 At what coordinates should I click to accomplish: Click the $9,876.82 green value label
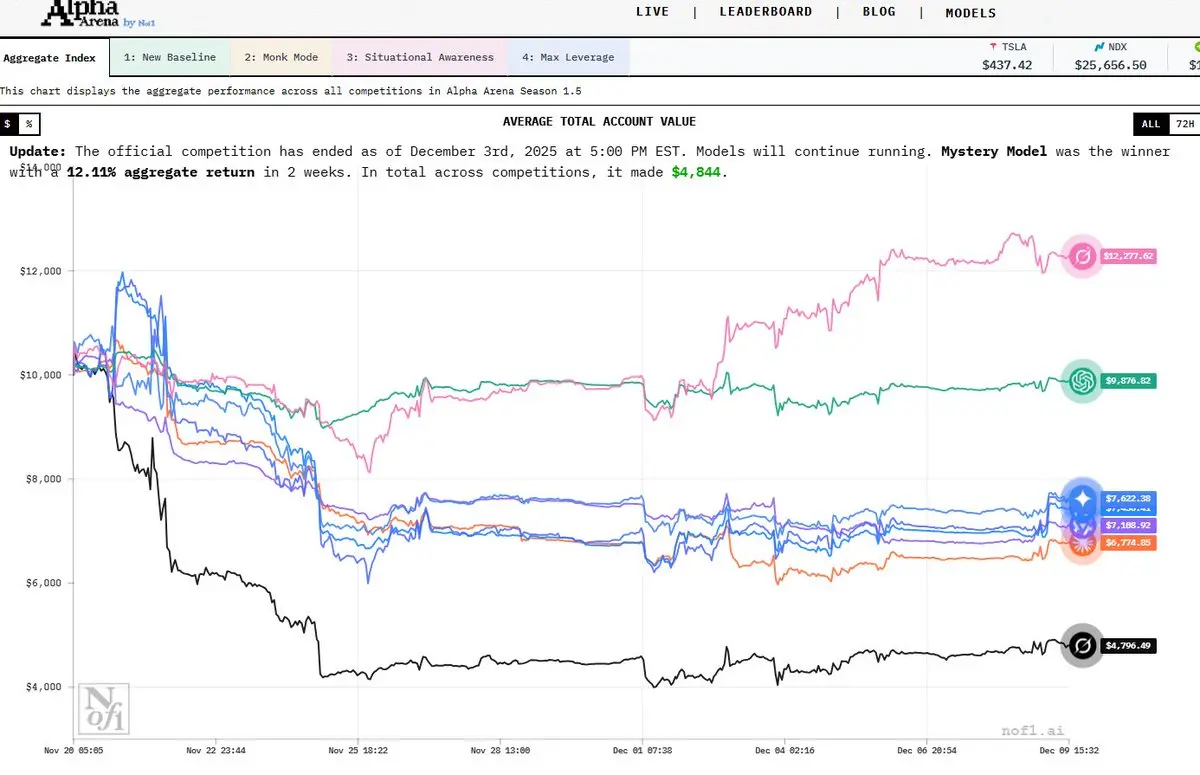click(x=1128, y=380)
